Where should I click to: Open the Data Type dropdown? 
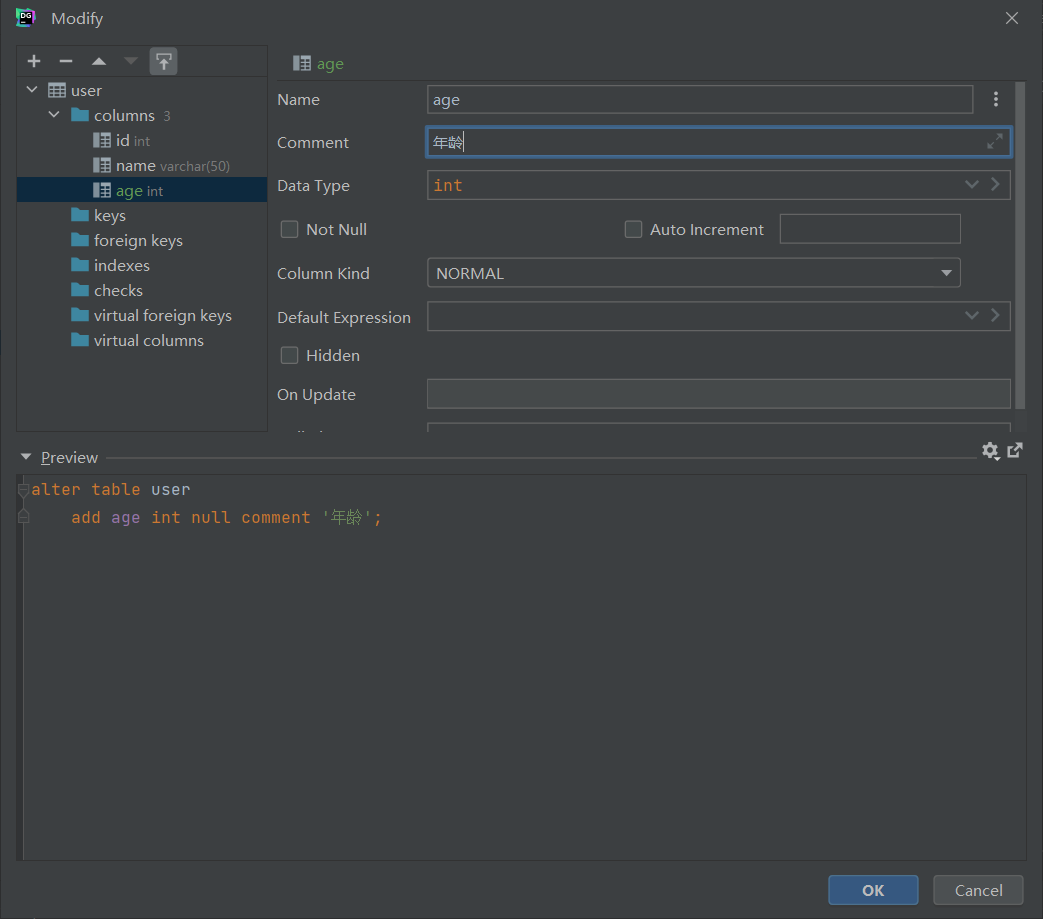click(971, 184)
